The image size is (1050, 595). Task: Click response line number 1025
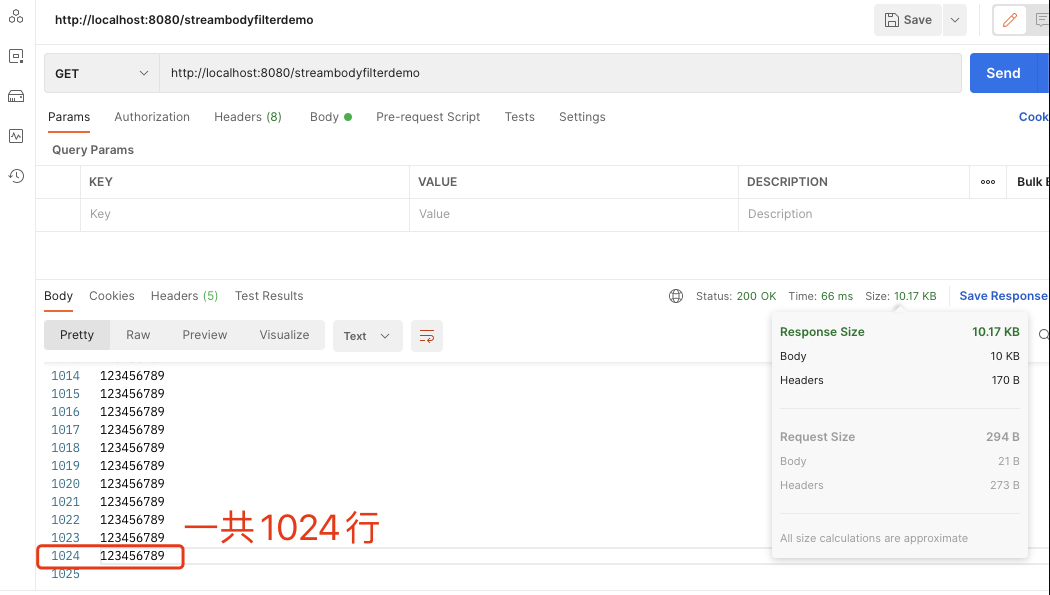tap(66, 574)
